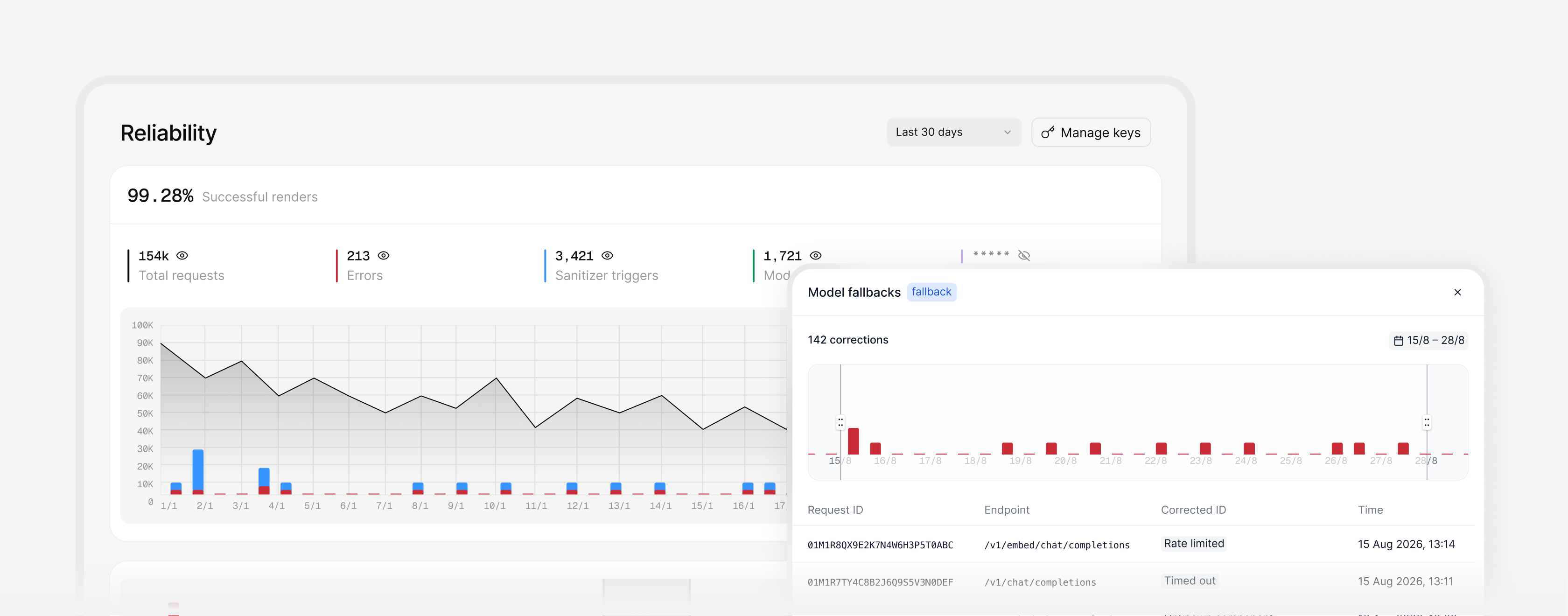Select request ID 01M1R8QX9E2K7N4W6H3P5T0ABC
The image size is (1568, 616).
coord(880,546)
